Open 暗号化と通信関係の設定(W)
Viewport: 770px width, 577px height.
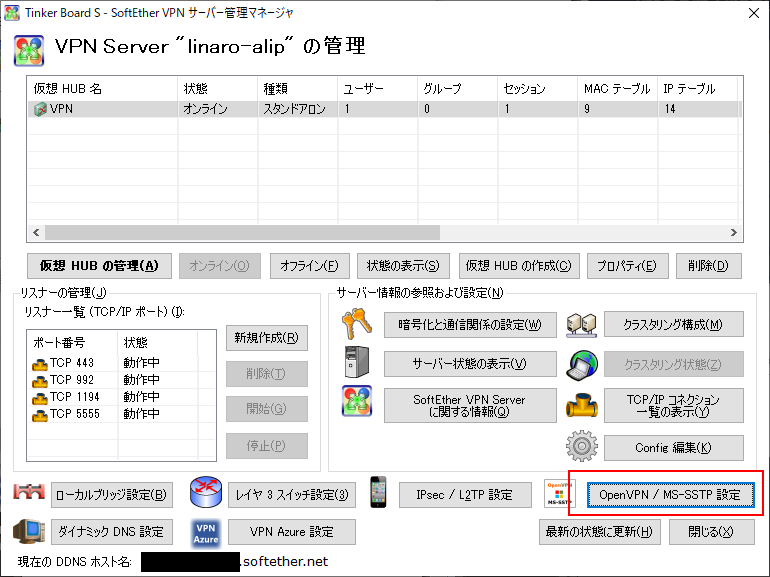click(x=470, y=325)
